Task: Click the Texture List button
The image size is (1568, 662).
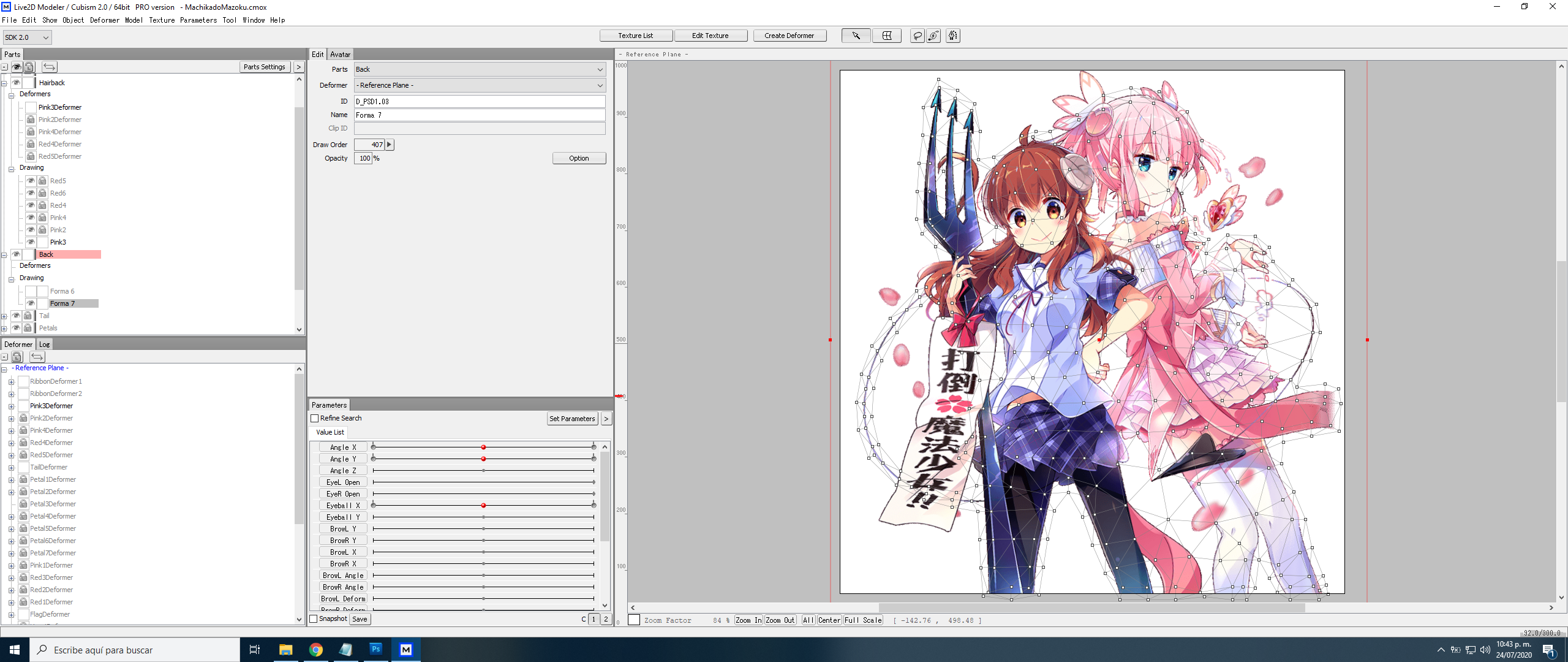Action: [635, 36]
